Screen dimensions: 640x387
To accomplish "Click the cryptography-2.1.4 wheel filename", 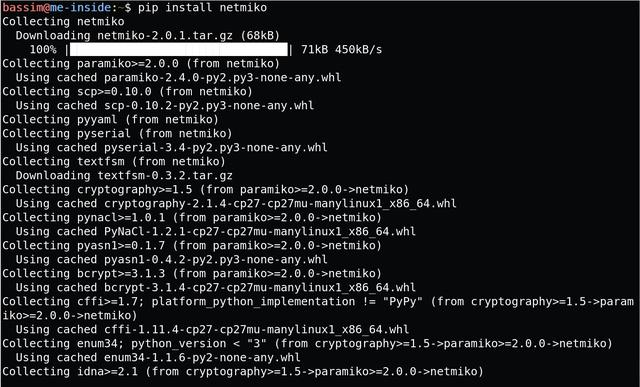I will tap(280, 203).
